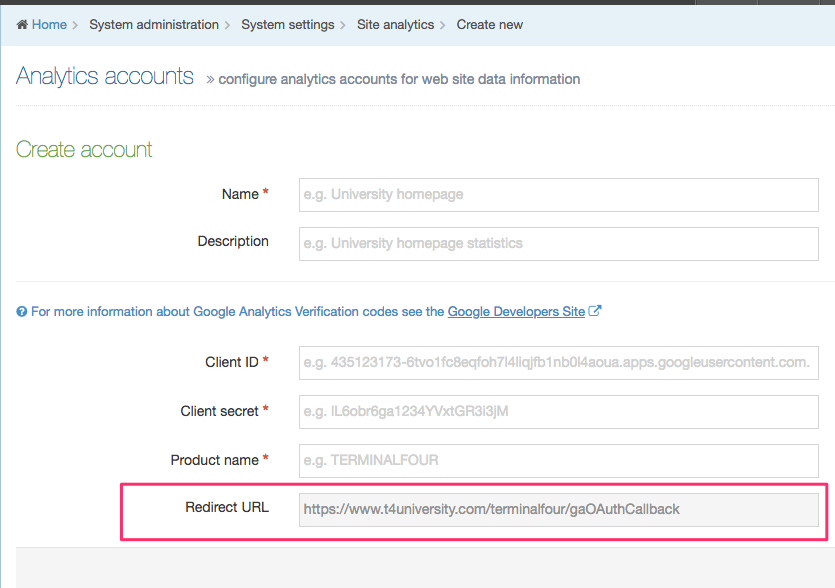
Task: Click the Client secret label
Action: point(219,411)
